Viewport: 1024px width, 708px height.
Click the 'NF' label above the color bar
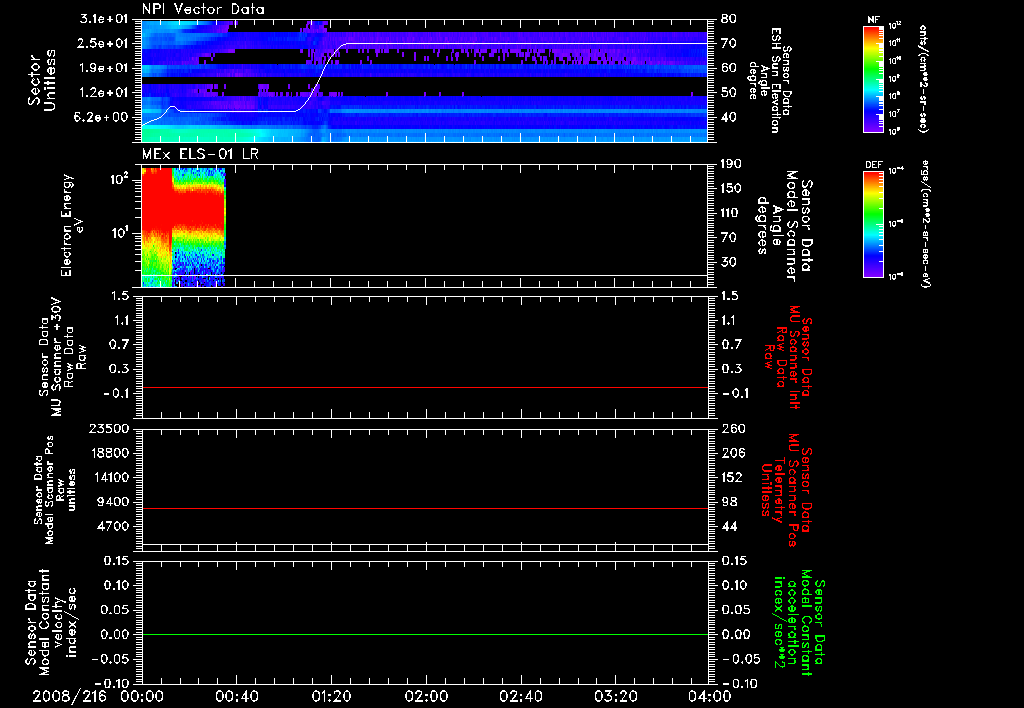873,20
